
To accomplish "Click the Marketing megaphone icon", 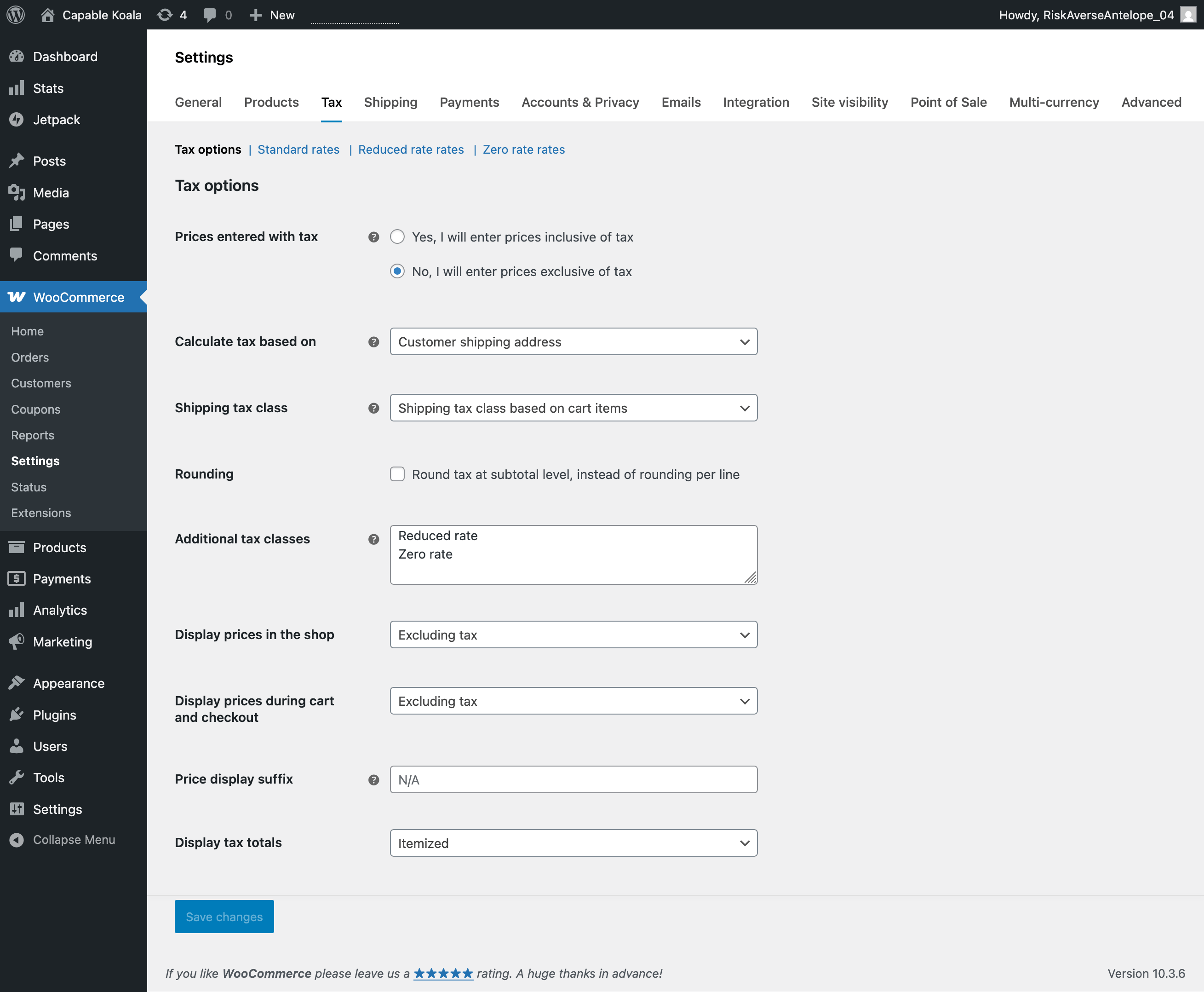I will click(x=17, y=641).
